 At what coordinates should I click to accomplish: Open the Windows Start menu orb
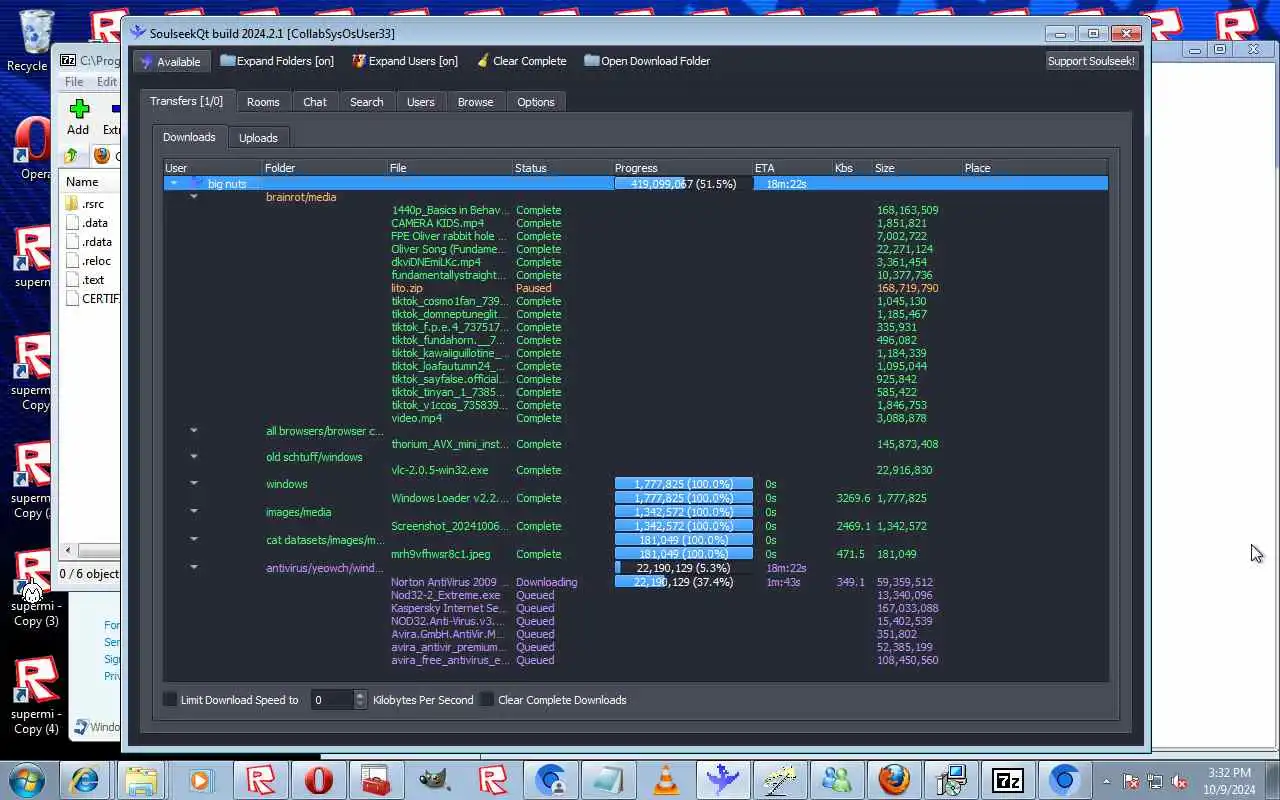26,779
